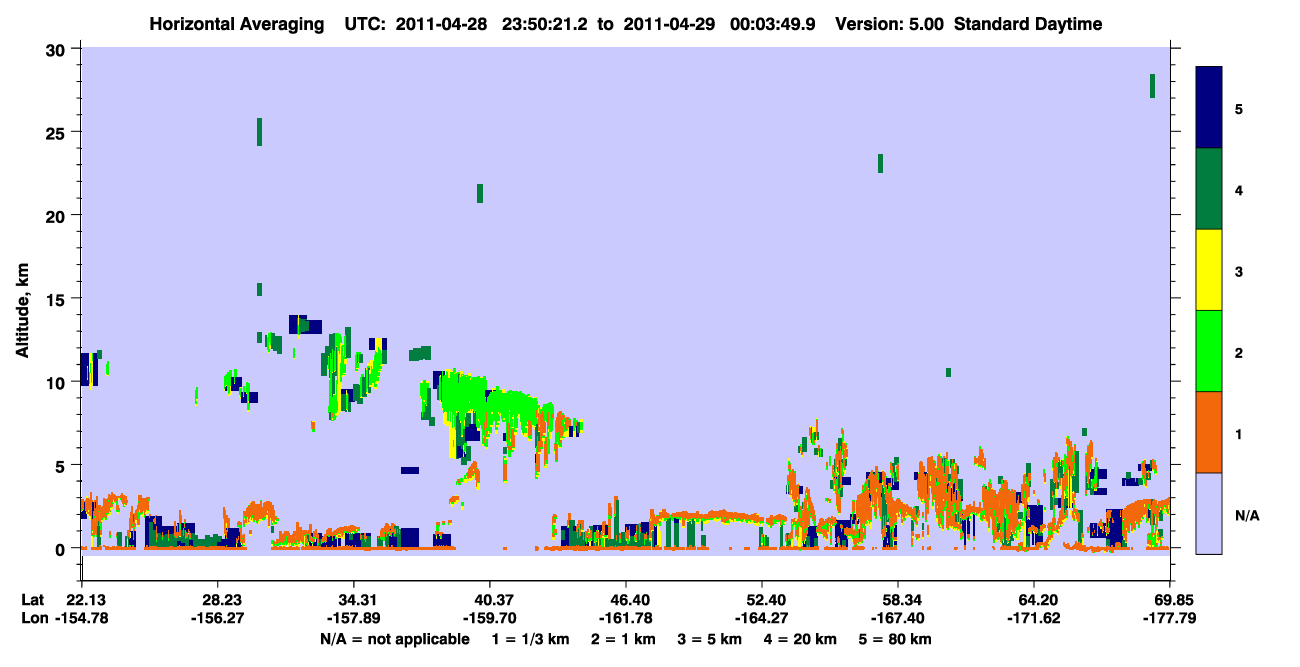Click longitude value -177.79

pyautogui.click(x=1170, y=618)
